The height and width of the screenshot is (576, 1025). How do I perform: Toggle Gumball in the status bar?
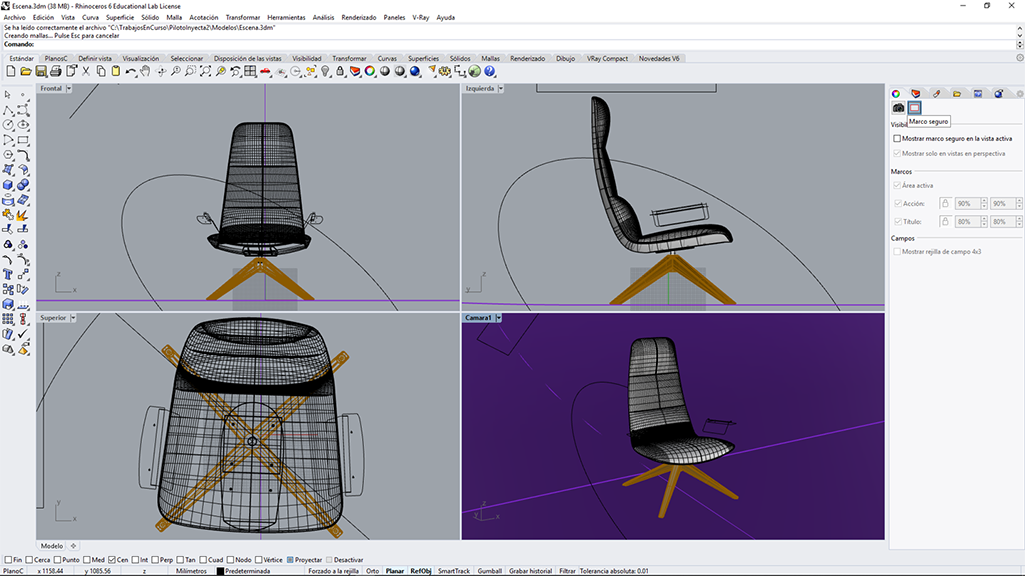pyautogui.click(x=490, y=571)
